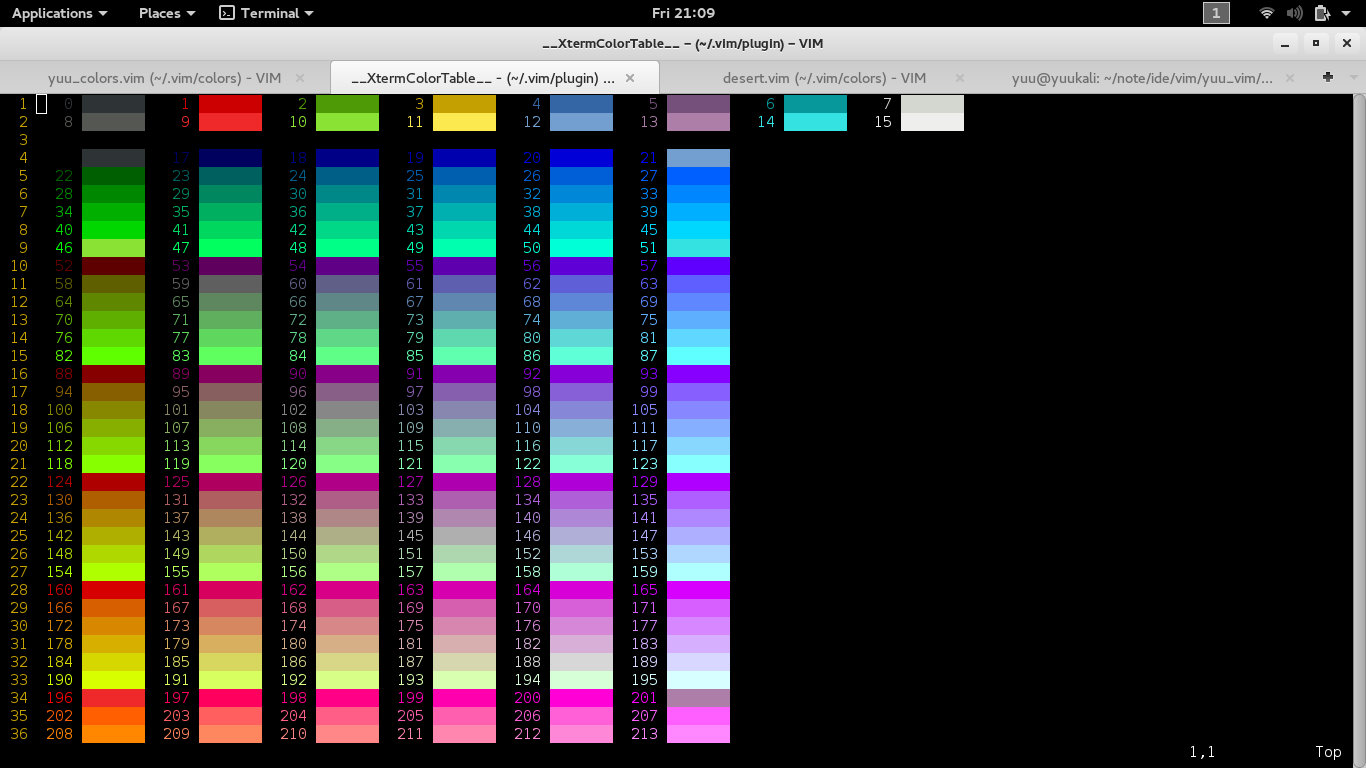Image resolution: width=1366 pixels, height=768 pixels.
Task: Click the color number 123
Action: click(645, 464)
